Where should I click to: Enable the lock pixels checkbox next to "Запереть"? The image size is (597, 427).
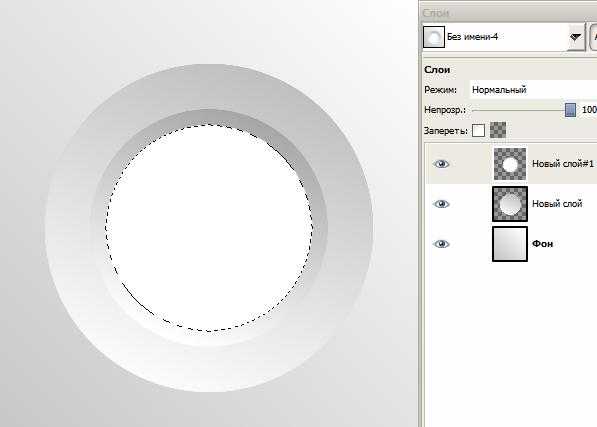pos(478,131)
